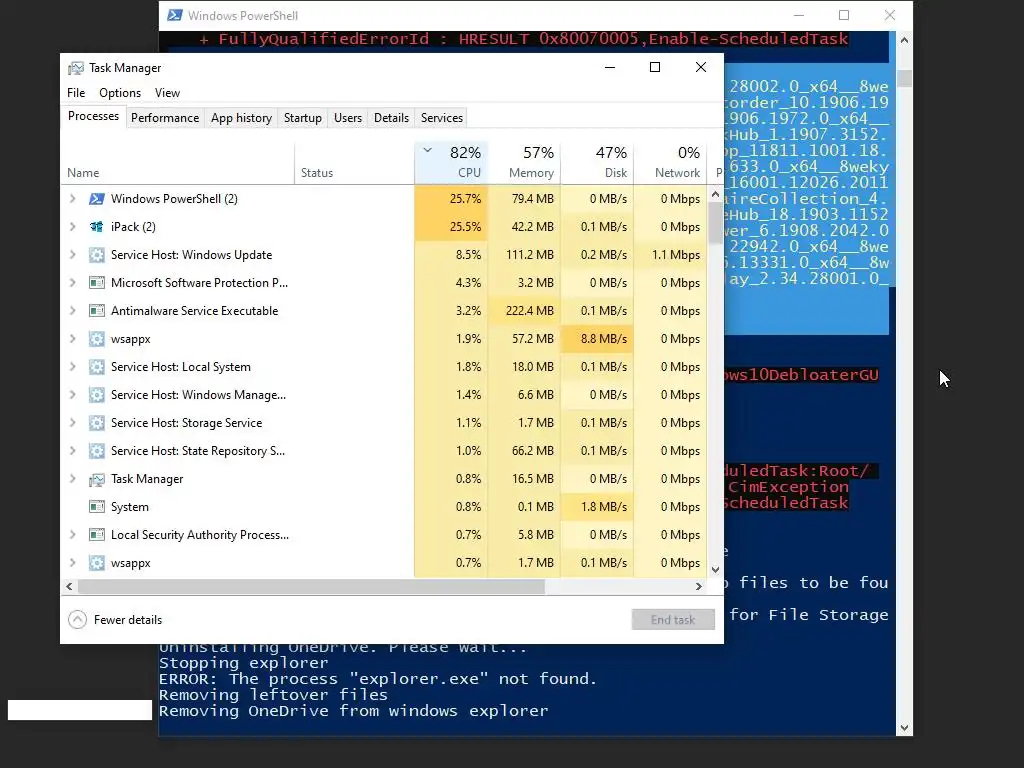Click the iPack process icon

pyautogui.click(x=97, y=227)
